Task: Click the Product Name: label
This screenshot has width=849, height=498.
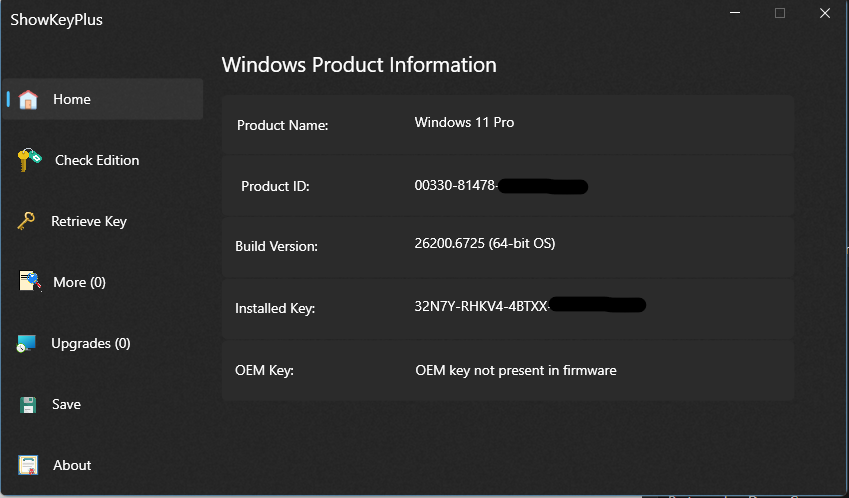Action: 283,126
